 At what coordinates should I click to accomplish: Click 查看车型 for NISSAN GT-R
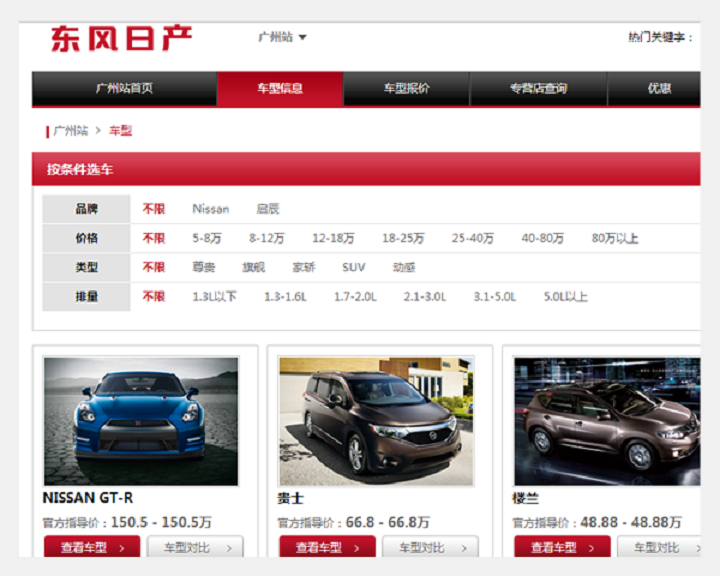(x=92, y=547)
